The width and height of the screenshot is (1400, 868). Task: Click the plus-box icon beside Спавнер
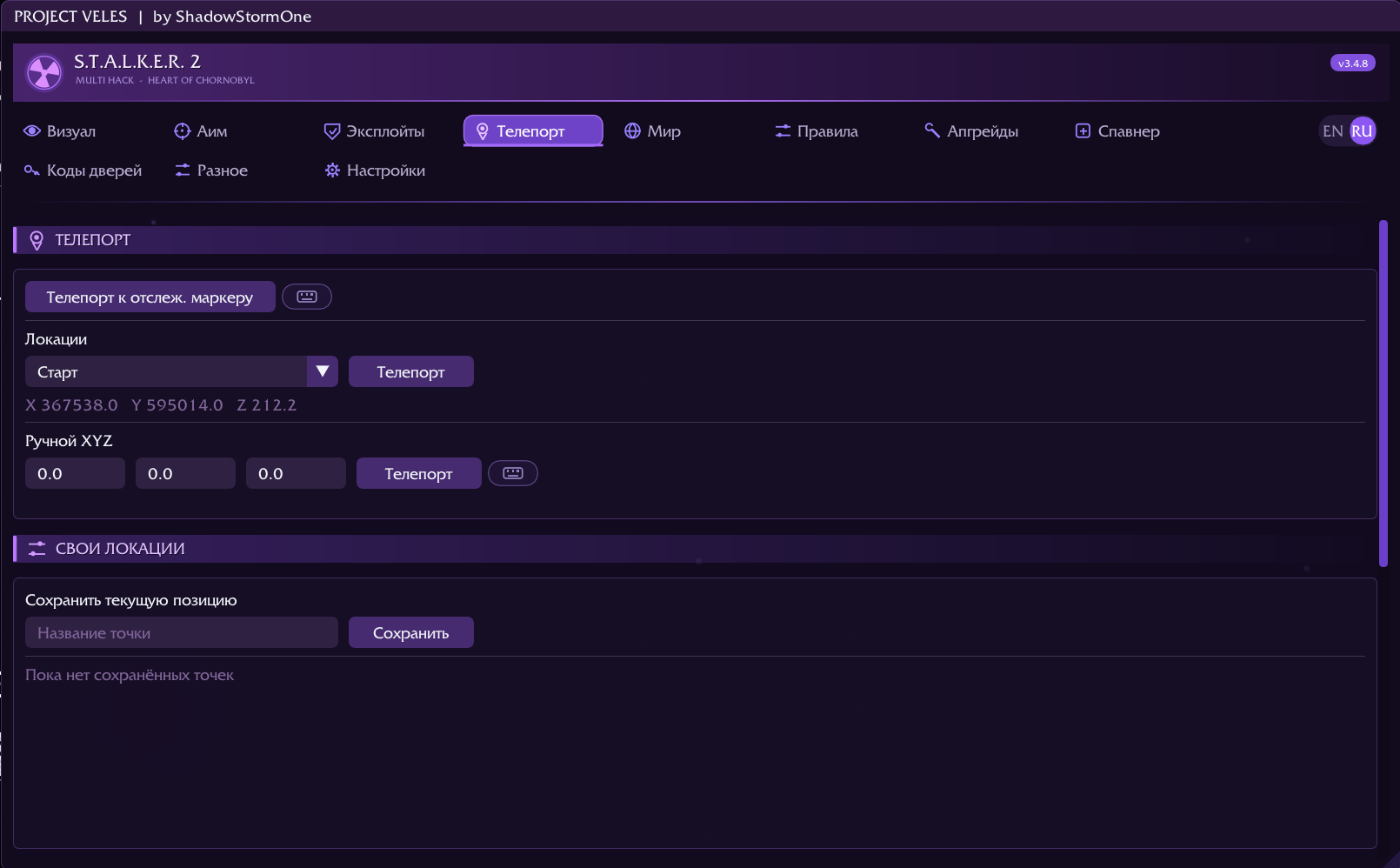(x=1083, y=131)
